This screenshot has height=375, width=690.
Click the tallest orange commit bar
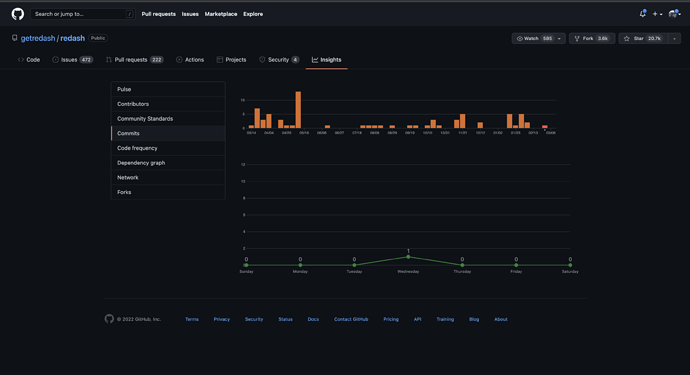coord(298,110)
